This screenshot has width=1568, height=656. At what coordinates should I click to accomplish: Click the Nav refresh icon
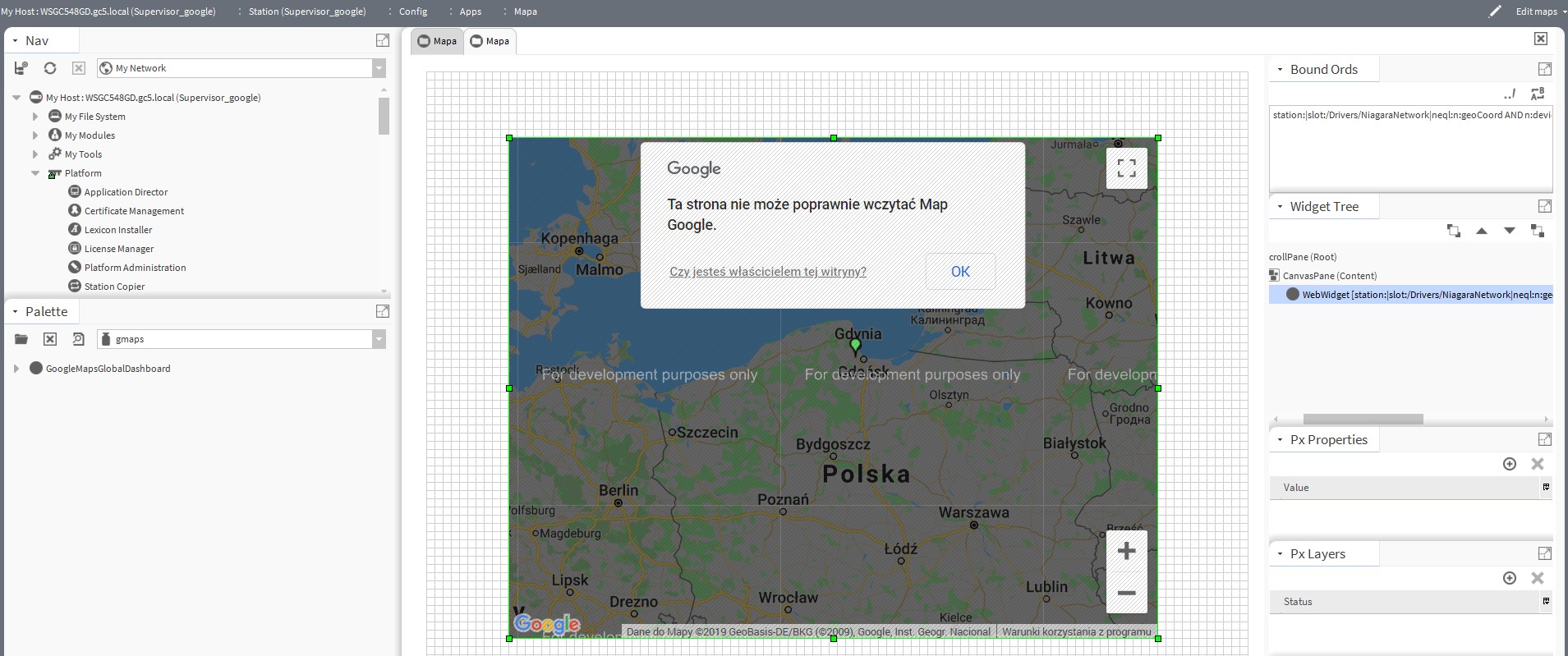pyautogui.click(x=50, y=68)
